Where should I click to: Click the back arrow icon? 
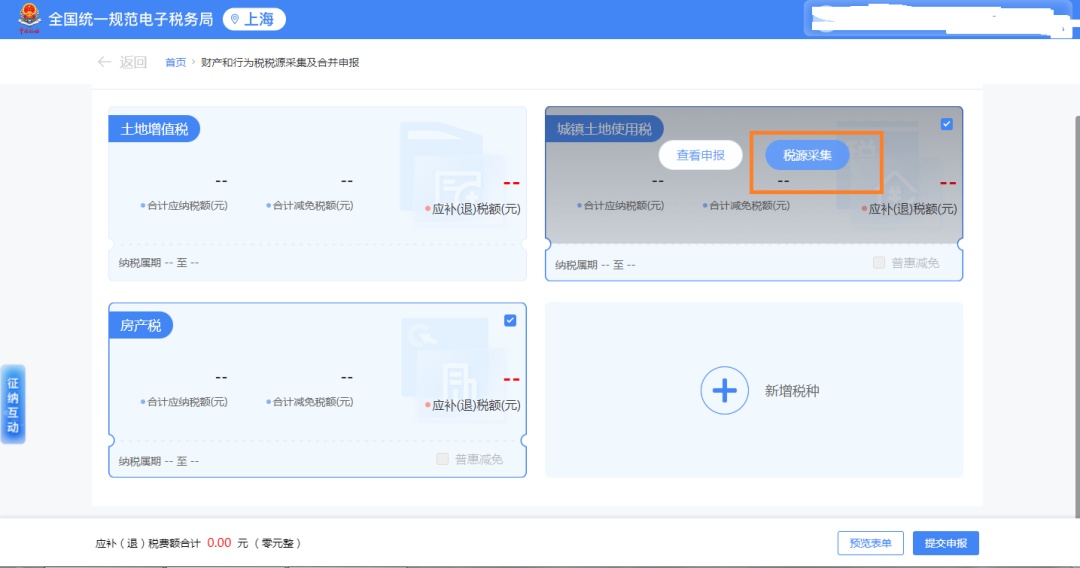point(104,62)
